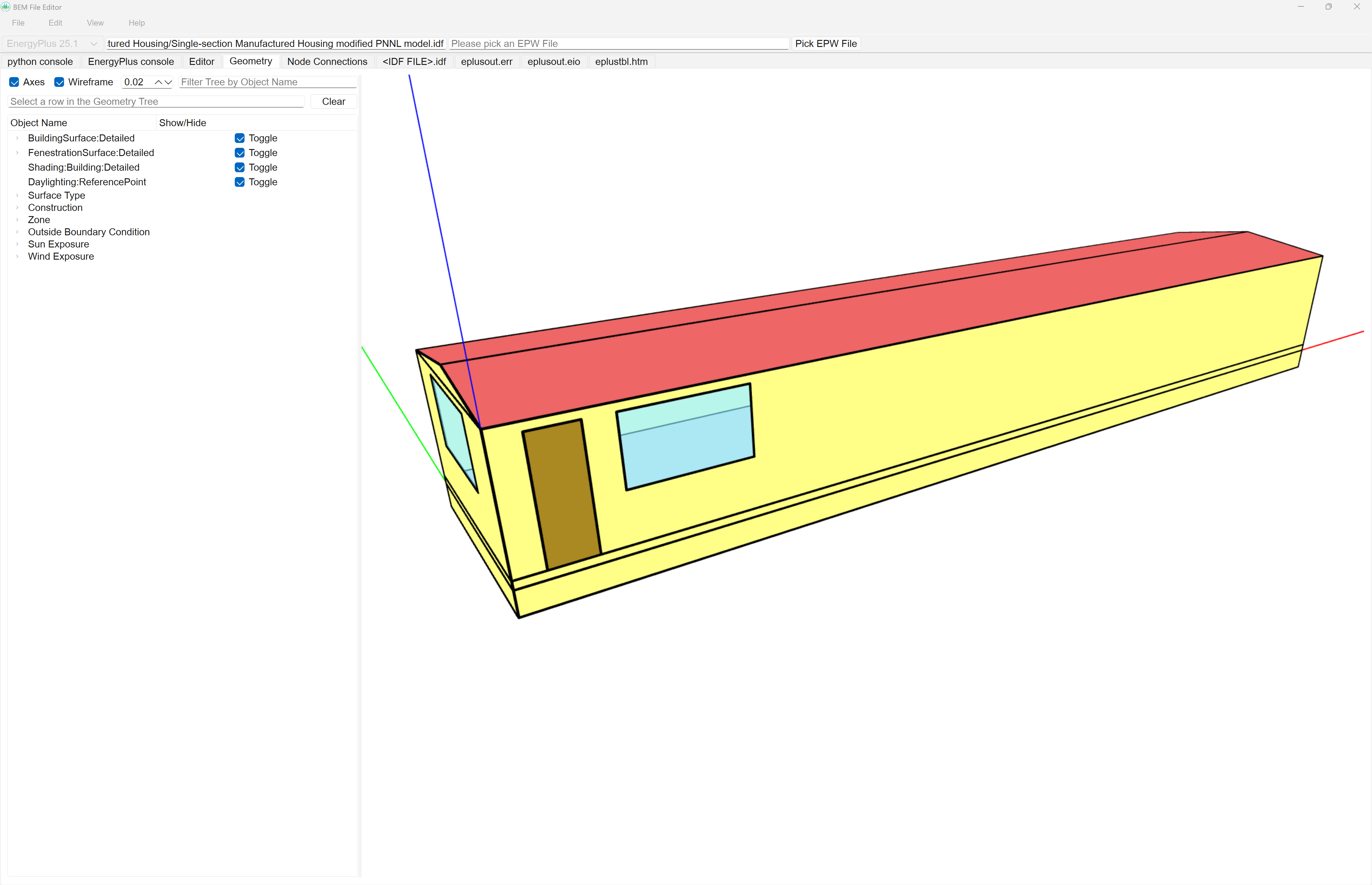The width and height of the screenshot is (1372, 885).
Task: Switch to the EnergyPlus console tab
Action: pos(131,62)
